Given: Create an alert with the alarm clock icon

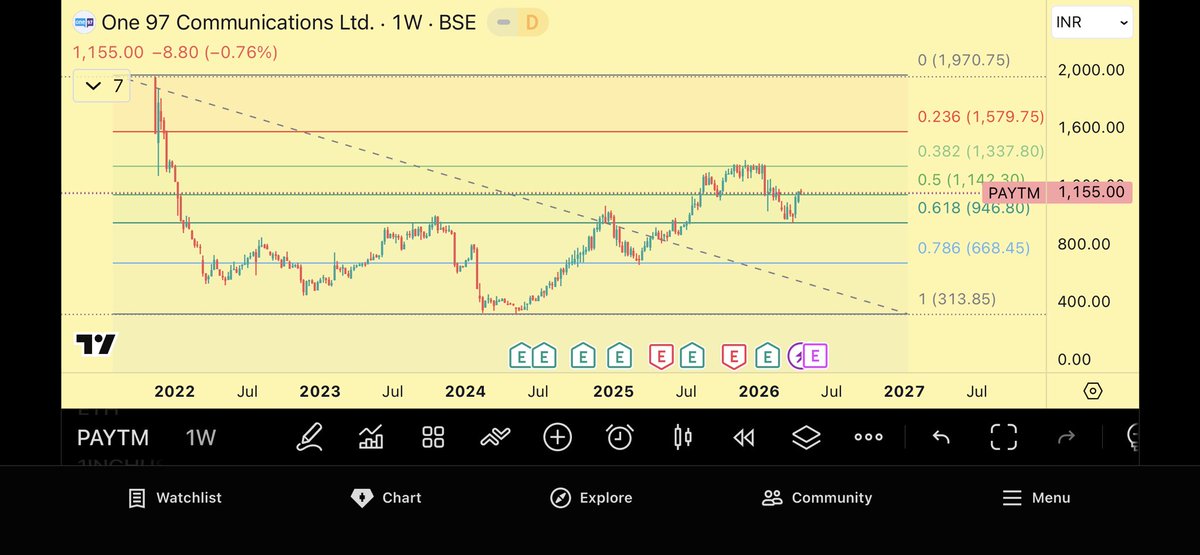Looking at the screenshot, I should pos(620,437).
